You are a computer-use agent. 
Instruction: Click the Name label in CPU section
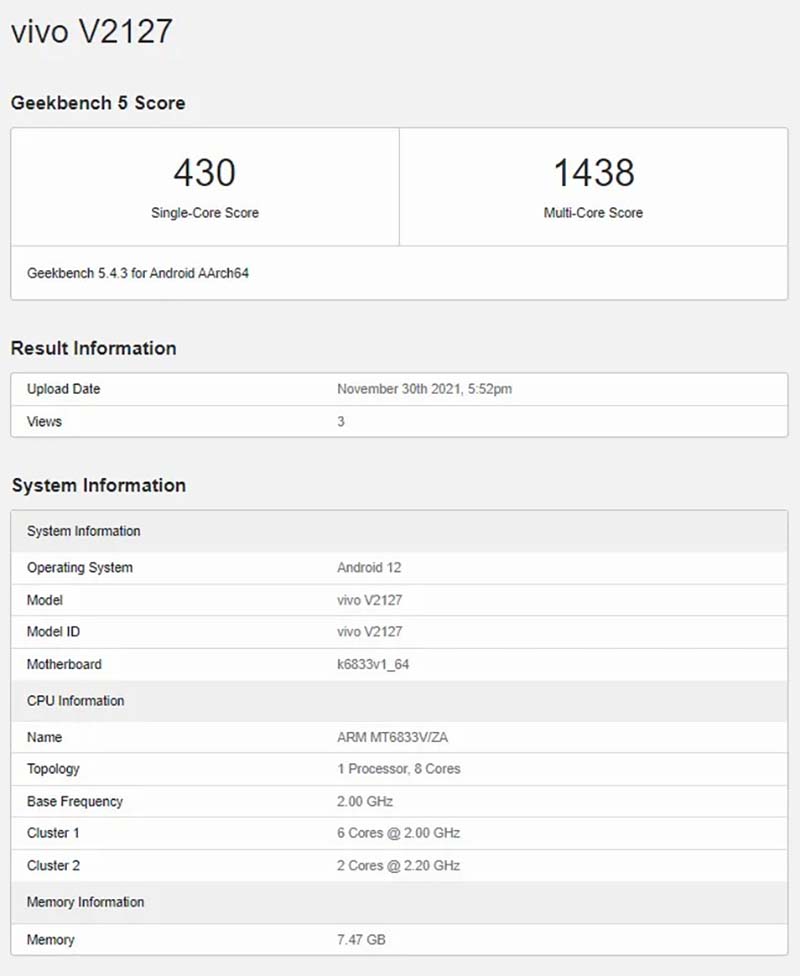tap(44, 738)
